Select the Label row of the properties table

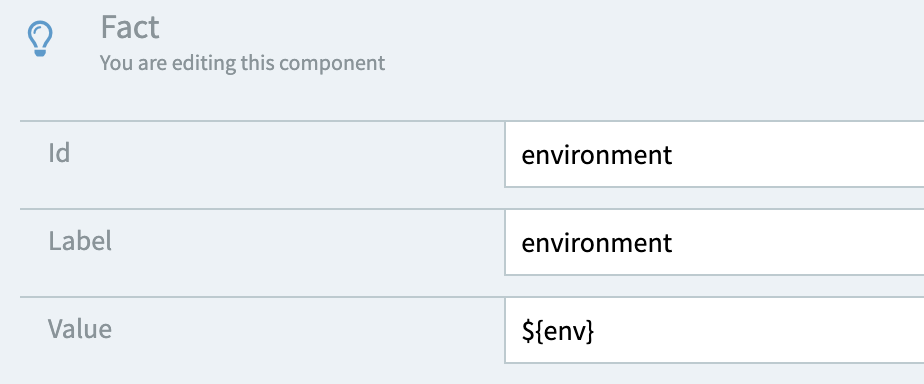pos(472,242)
